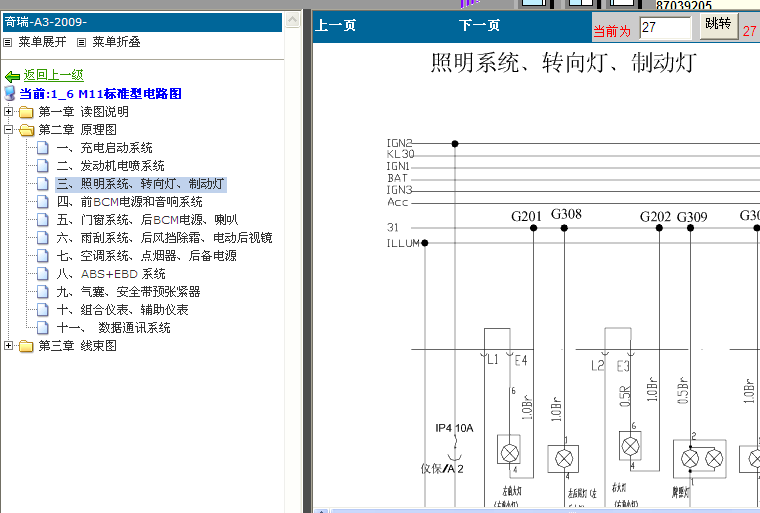This screenshot has height=513, width=760.
Task: Expand the 第一章 读图说明 node
Action: click(8, 112)
